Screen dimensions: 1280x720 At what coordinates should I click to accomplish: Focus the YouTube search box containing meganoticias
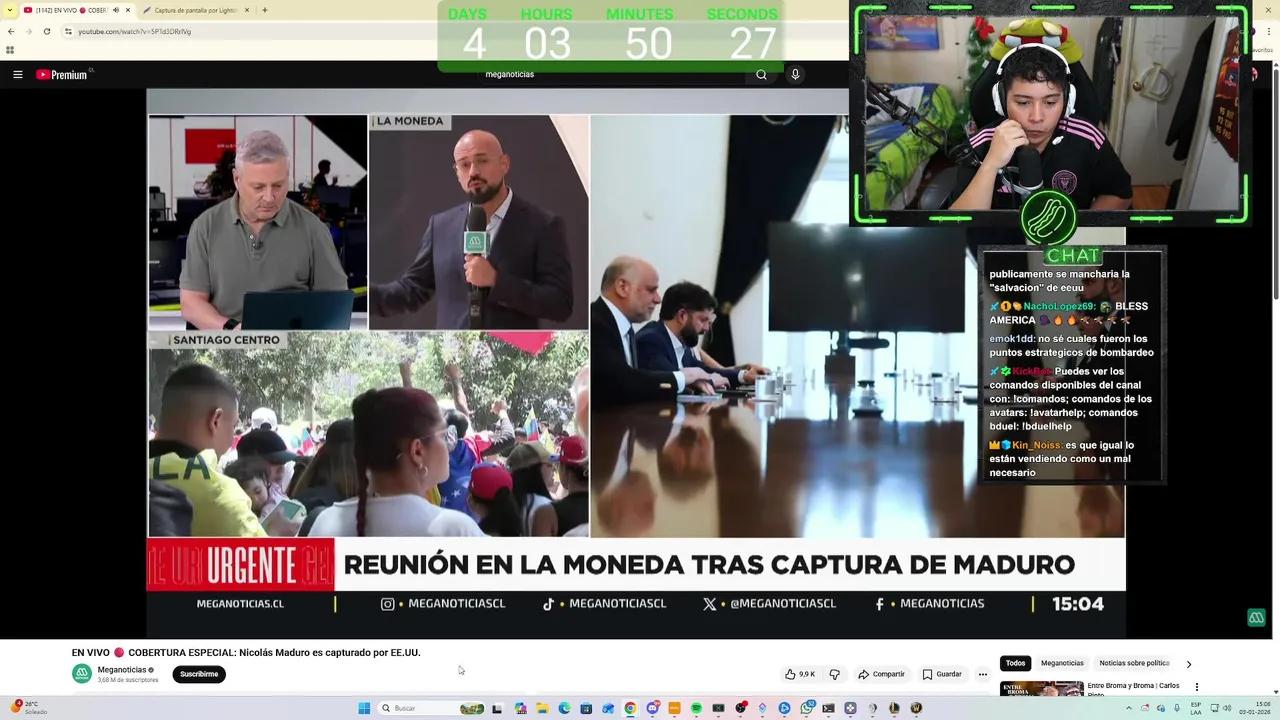click(x=610, y=75)
